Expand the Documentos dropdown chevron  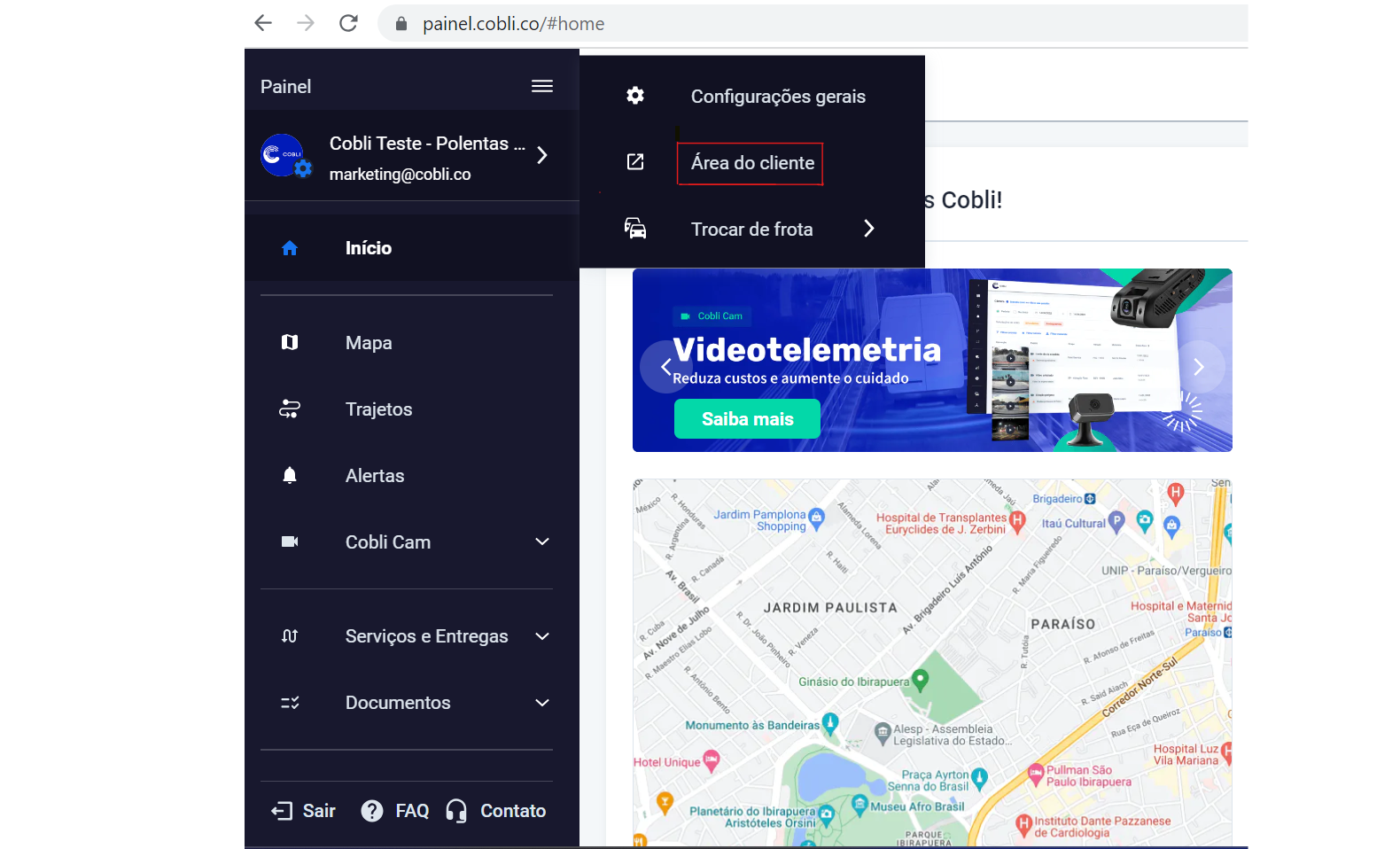click(x=542, y=703)
